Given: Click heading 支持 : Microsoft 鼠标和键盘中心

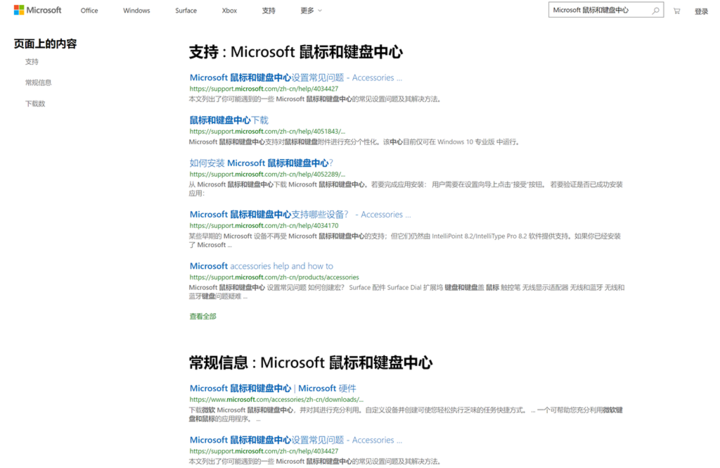Looking at the screenshot, I should pyautogui.click(x=296, y=52).
